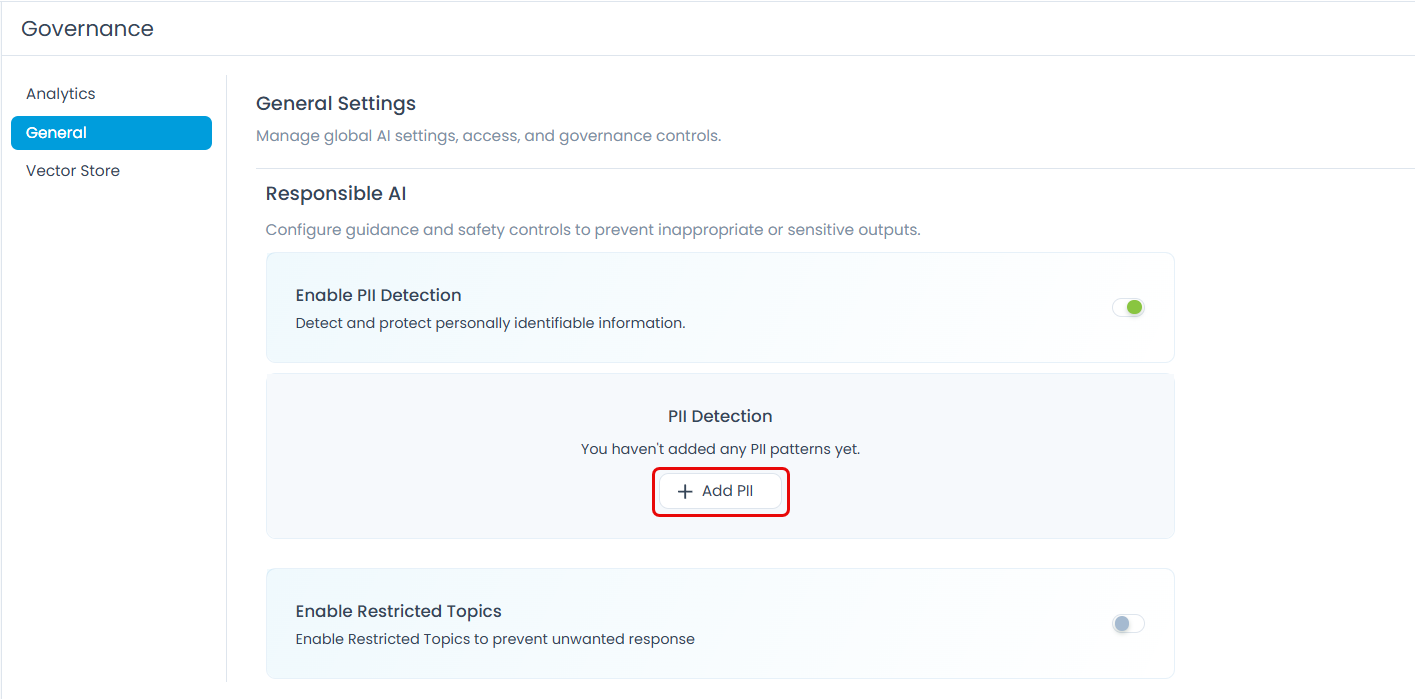The image size is (1415, 699).
Task: Click the "Configure guidance and safety controls" description
Action: [592, 230]
